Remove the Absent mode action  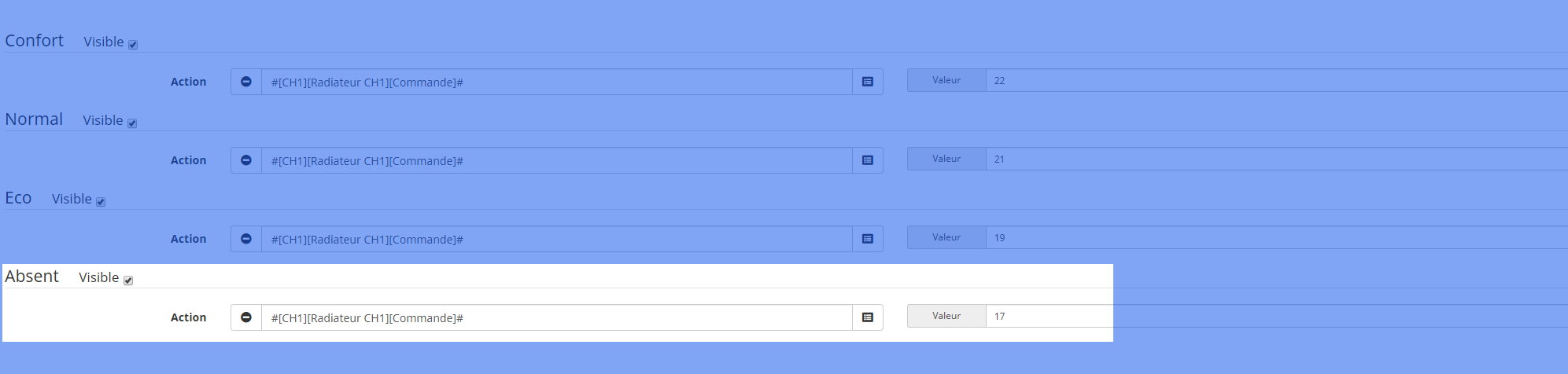tap(246, 317)
